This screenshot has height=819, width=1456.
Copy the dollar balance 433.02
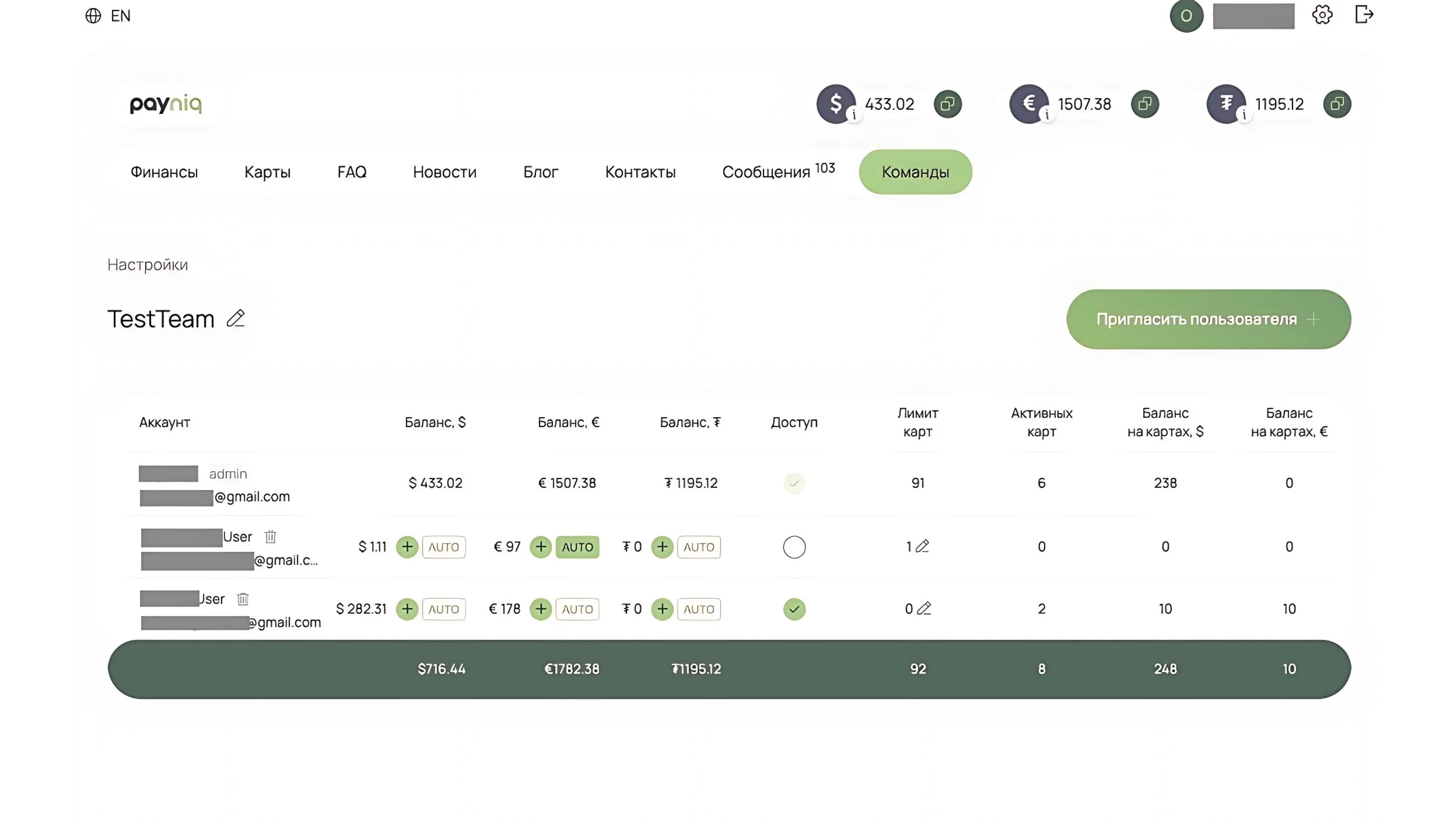pyautogui.click(x=947, y=104)
